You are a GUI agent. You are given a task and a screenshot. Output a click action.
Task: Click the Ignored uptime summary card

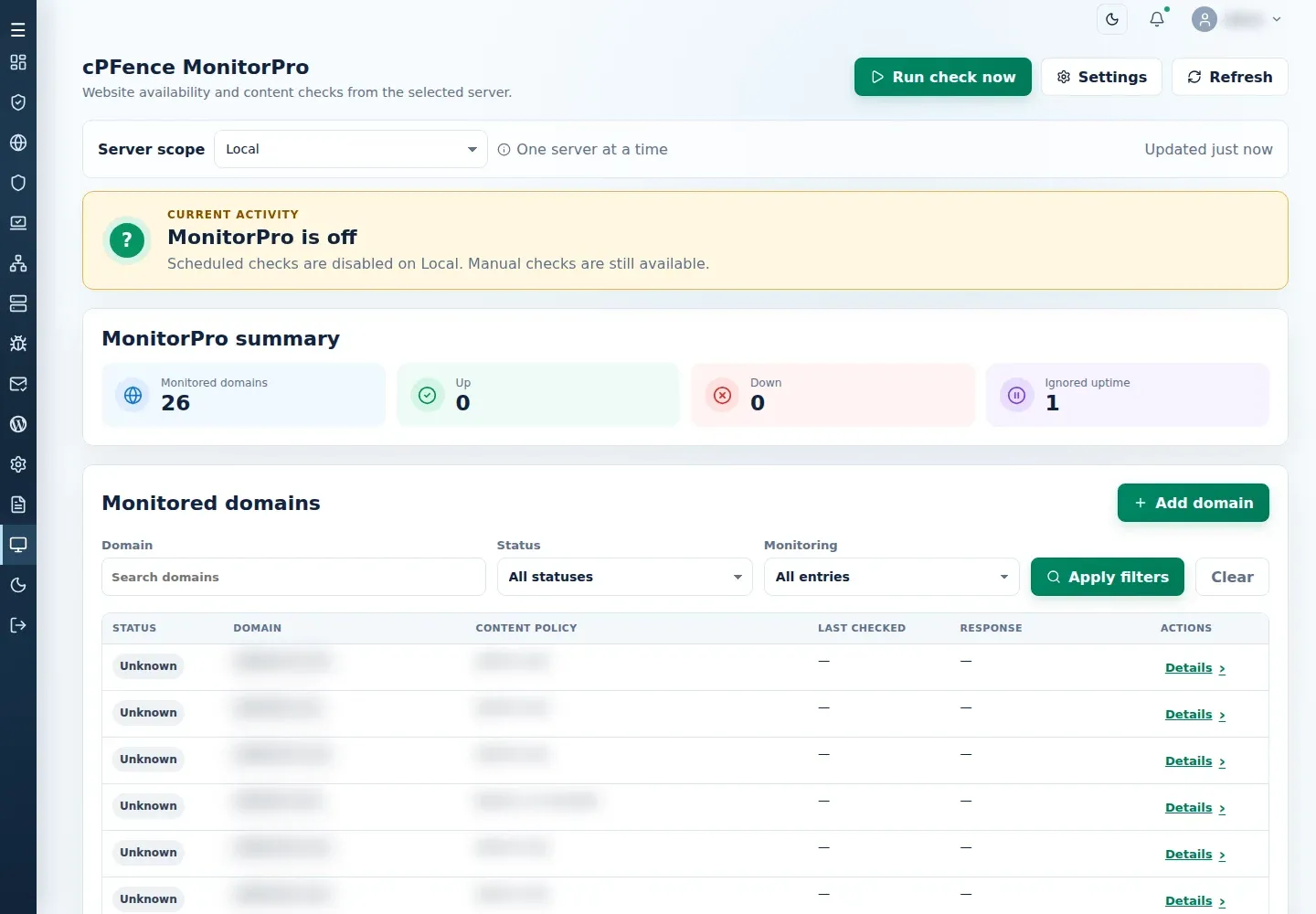[1128, 395]
